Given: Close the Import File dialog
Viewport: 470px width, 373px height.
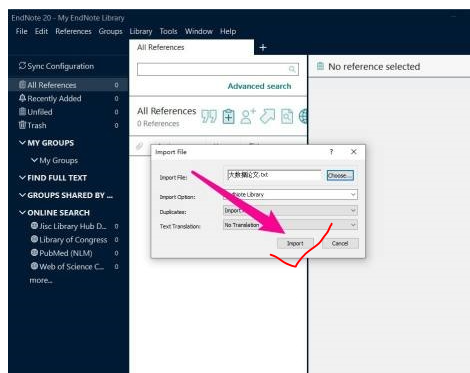Looking at the screenshot, I should (x=354, y=152).
